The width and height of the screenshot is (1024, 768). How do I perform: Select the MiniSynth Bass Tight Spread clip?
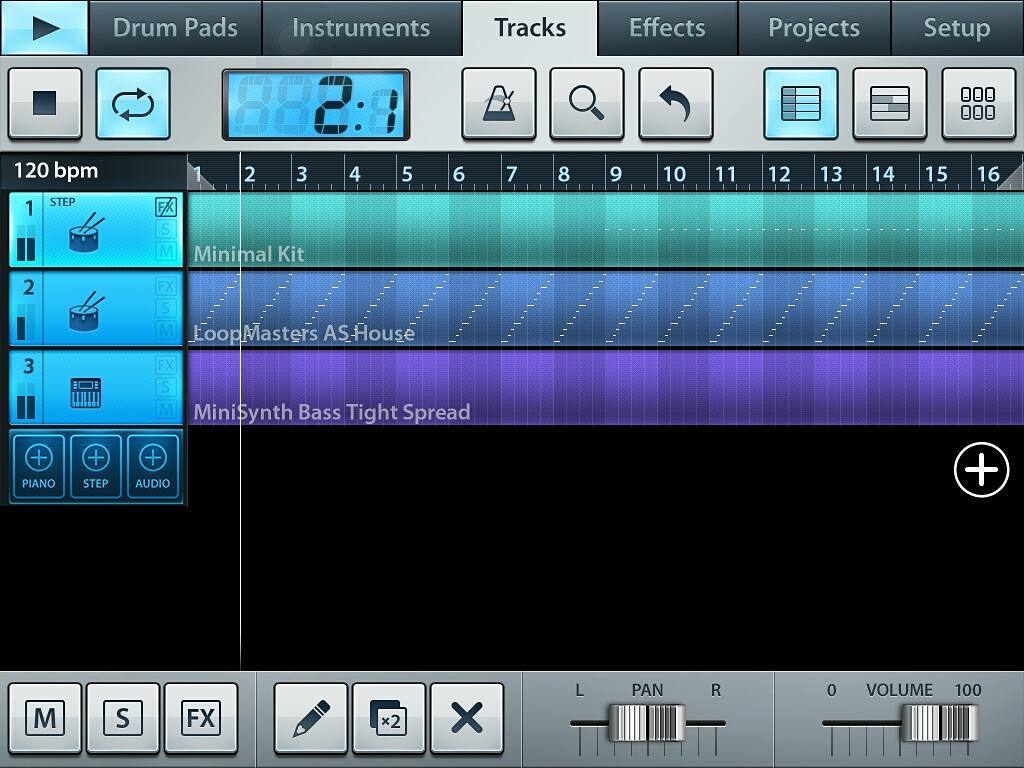[605, 388]
